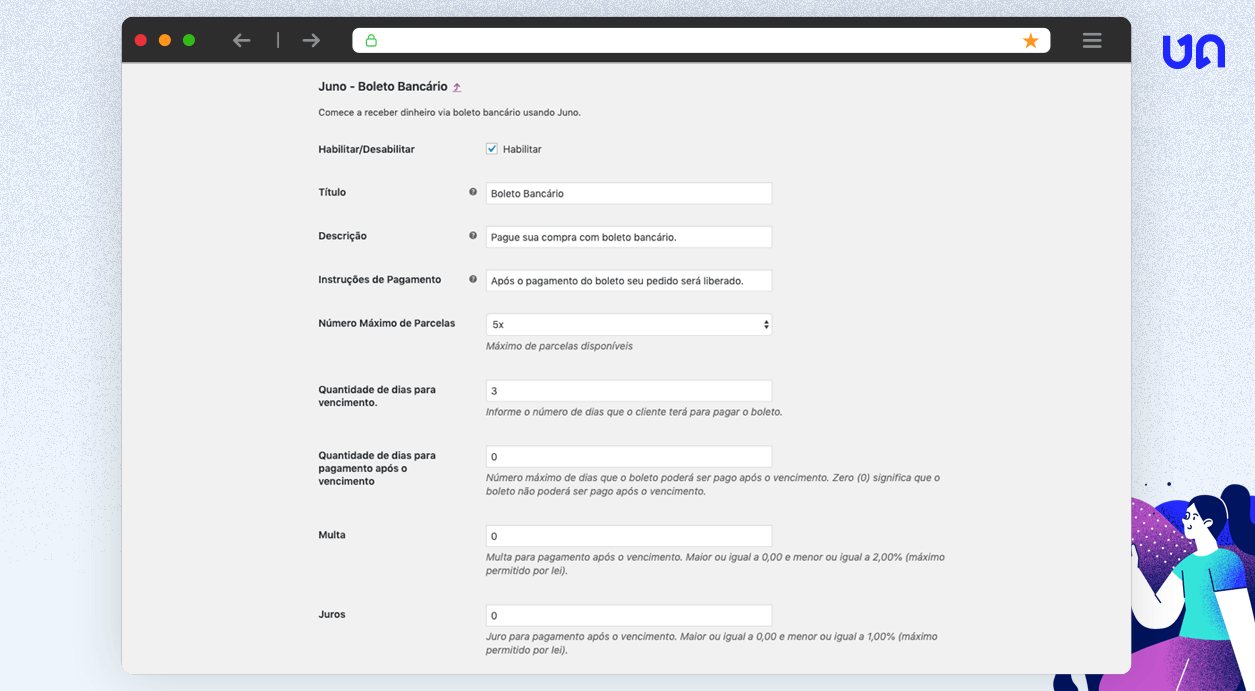This screenshot has height=691, width=1255.
Task: Click the Instruções de Pagamento field
Action: pos(629,281)
